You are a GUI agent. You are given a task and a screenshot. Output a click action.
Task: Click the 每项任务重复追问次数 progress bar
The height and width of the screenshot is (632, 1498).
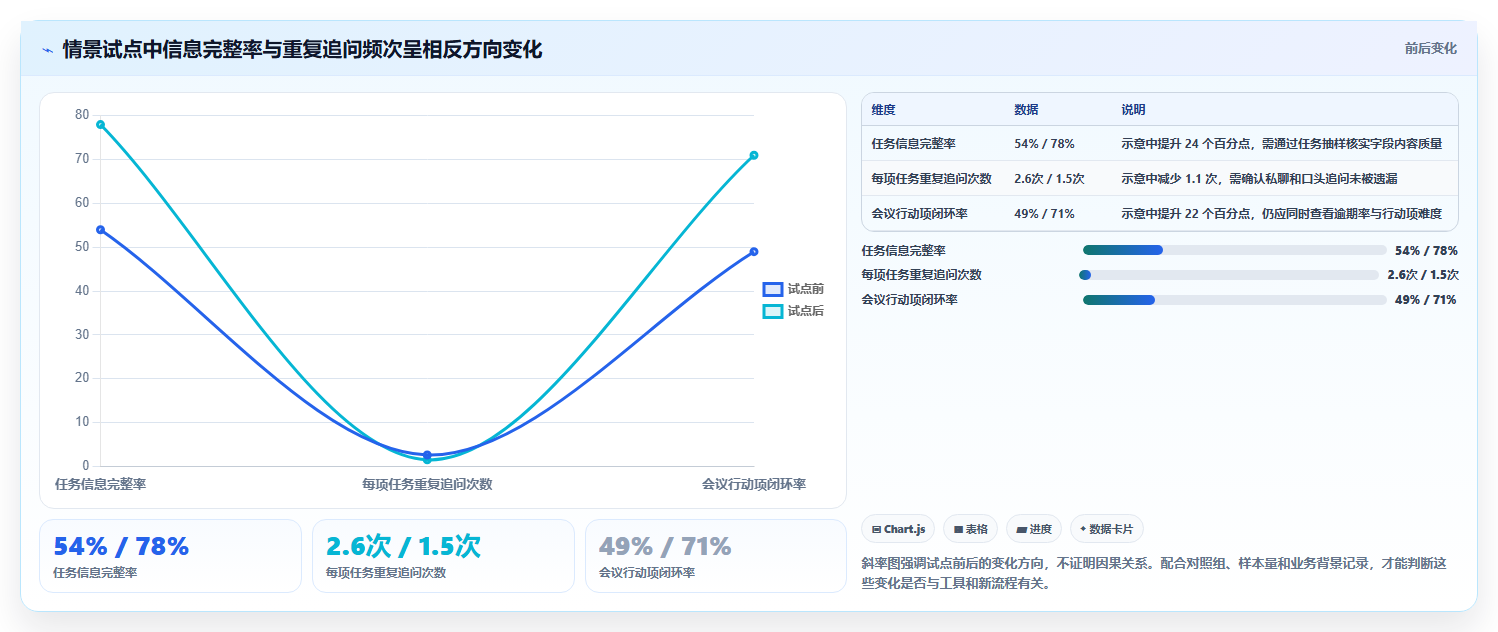pos(1230,275)
